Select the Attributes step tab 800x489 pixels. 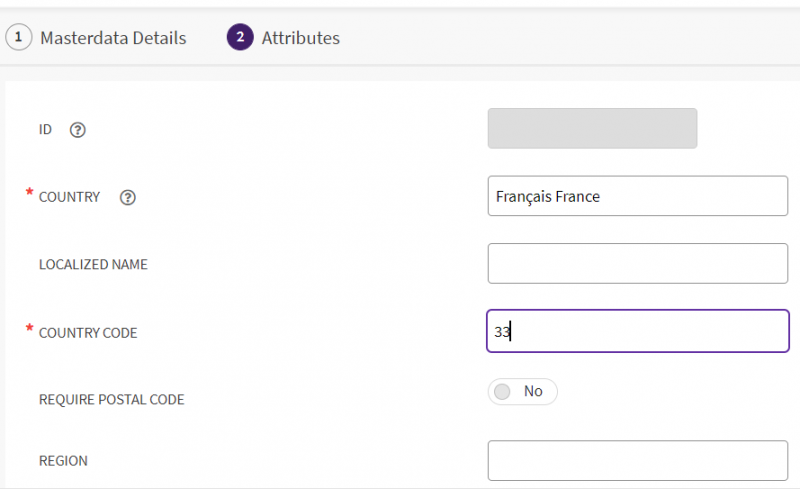[x=300, y=38]
